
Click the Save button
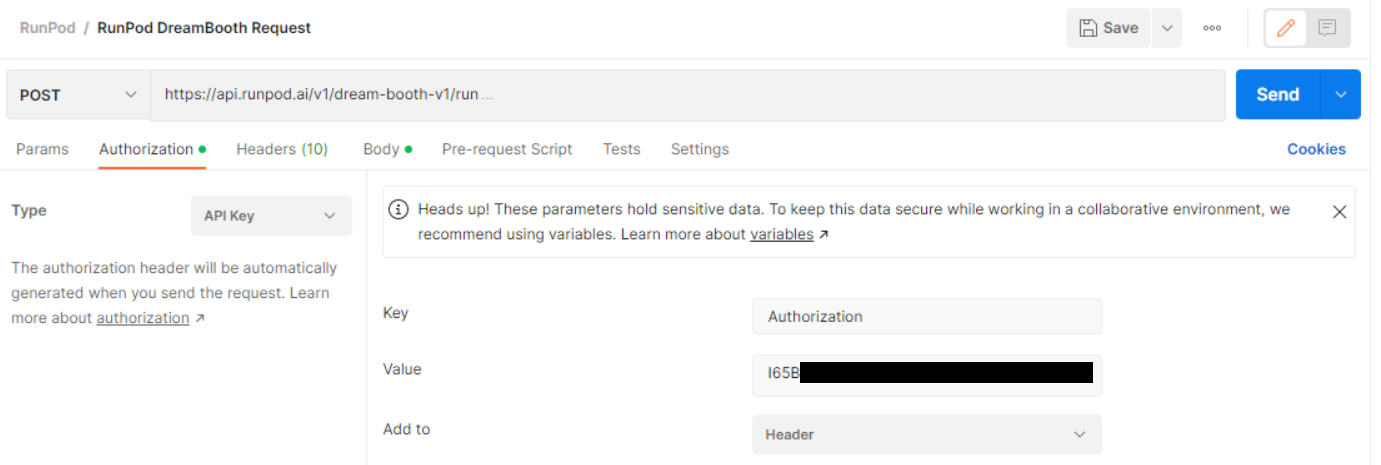pos(1109,28)
